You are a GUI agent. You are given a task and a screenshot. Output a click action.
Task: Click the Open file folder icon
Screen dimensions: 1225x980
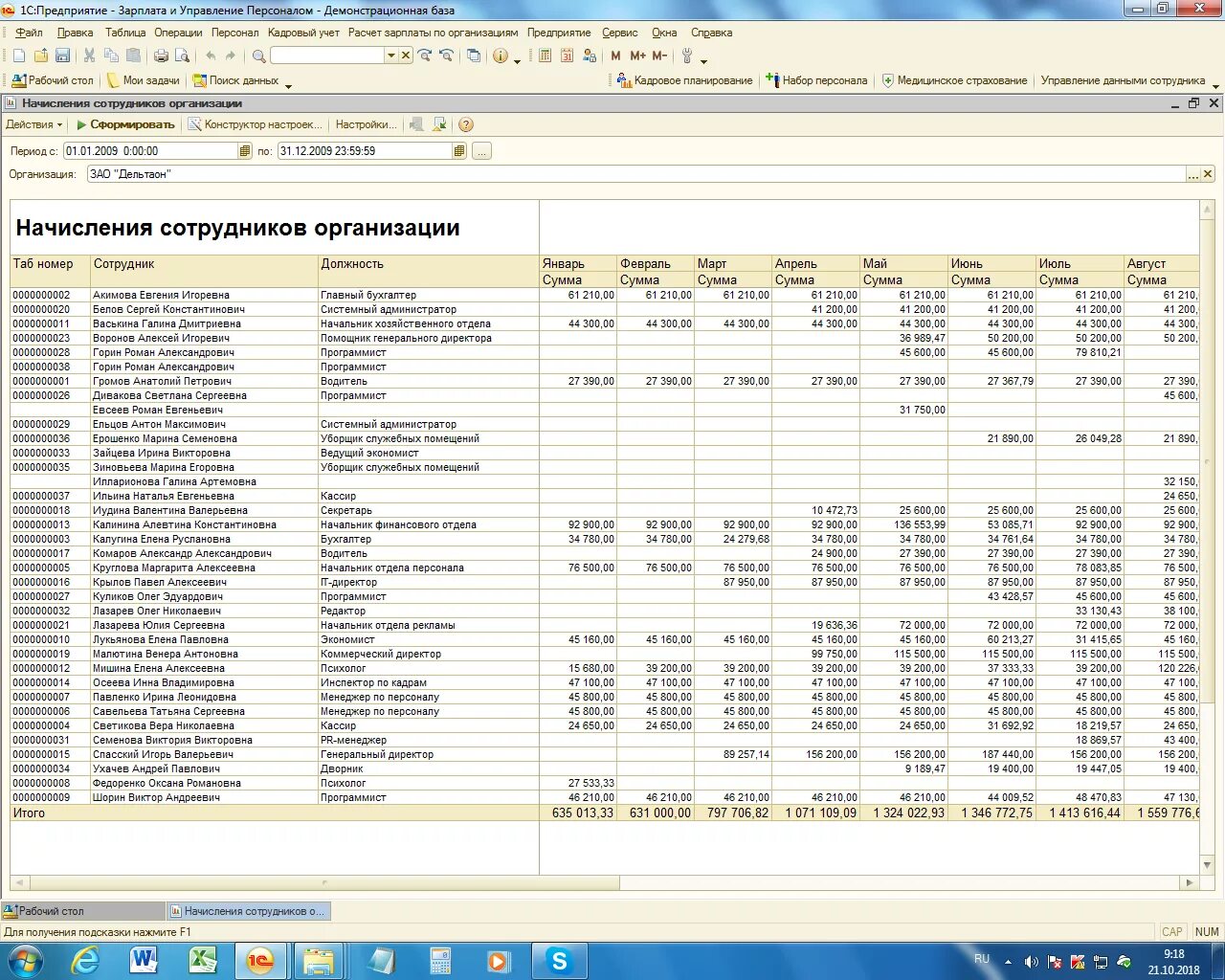pyautogui.click(x=41, y=56)
